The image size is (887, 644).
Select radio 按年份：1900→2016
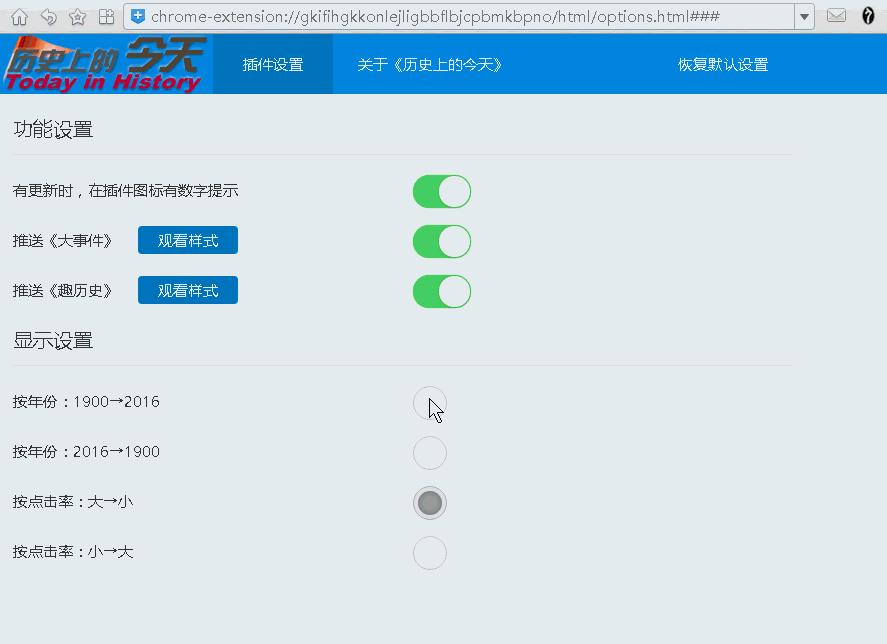(430, 403)
